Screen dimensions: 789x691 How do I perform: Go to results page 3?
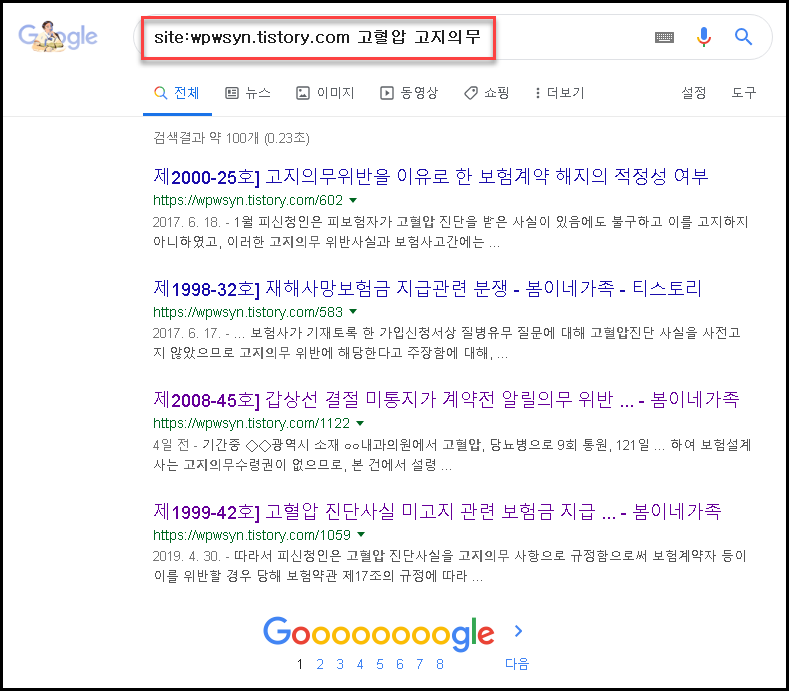pyautogui.click(x=340, y=664)
